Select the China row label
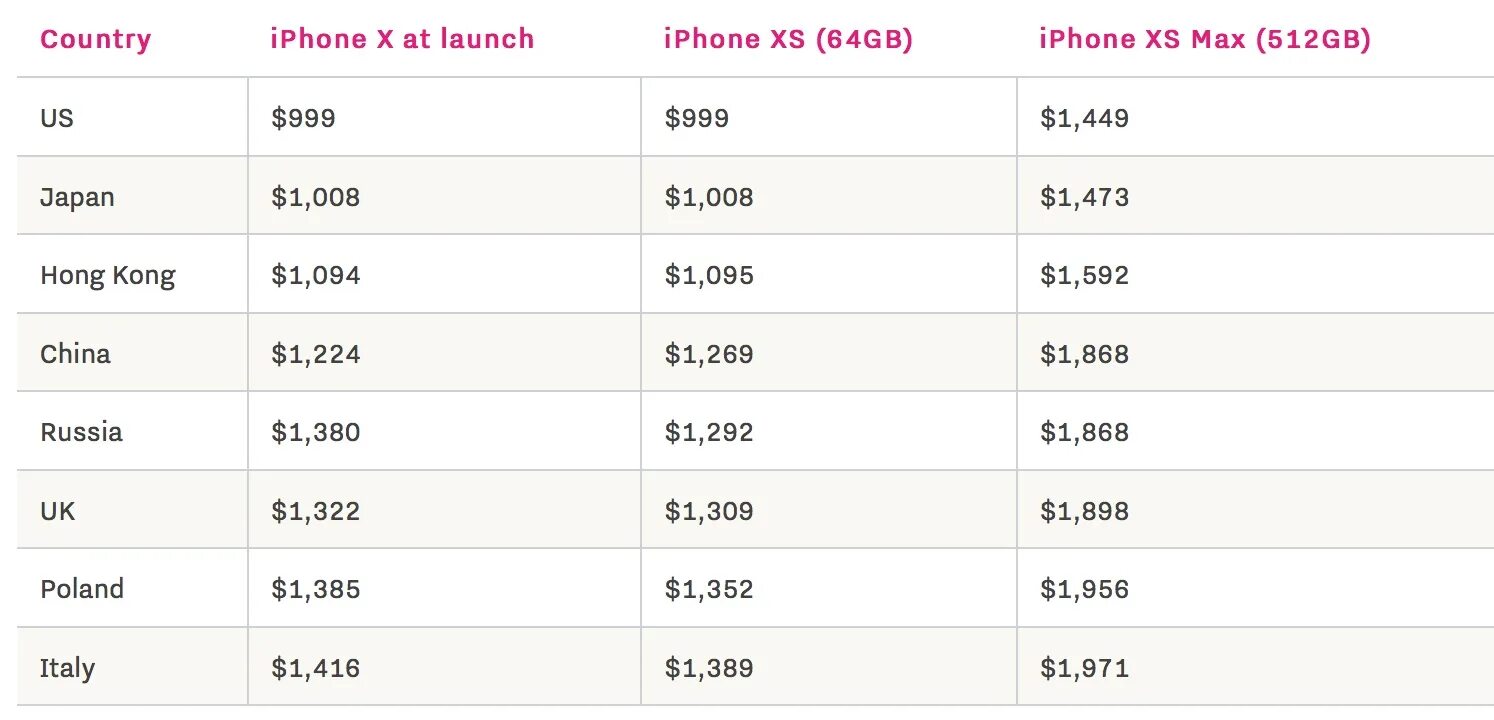1494x720 pixels. (75, 354)
